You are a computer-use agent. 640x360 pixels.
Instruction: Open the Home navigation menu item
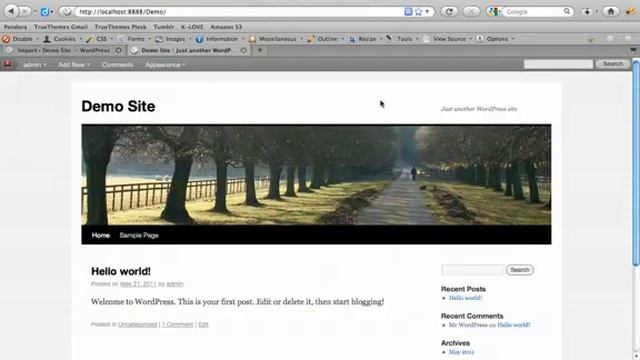(100, 235)
